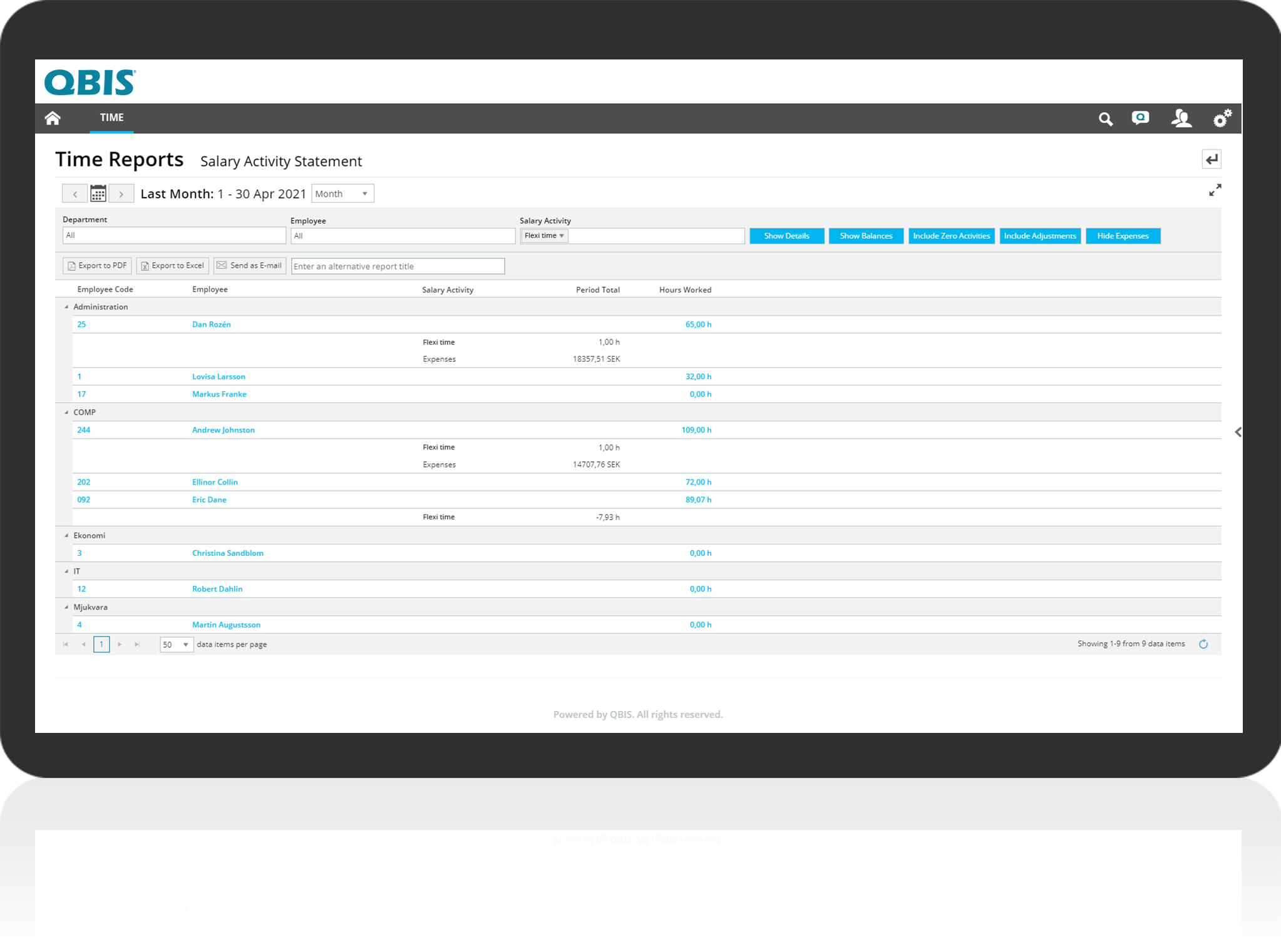
Task: Open the settings gears icon
Action: click(1222, 118)
